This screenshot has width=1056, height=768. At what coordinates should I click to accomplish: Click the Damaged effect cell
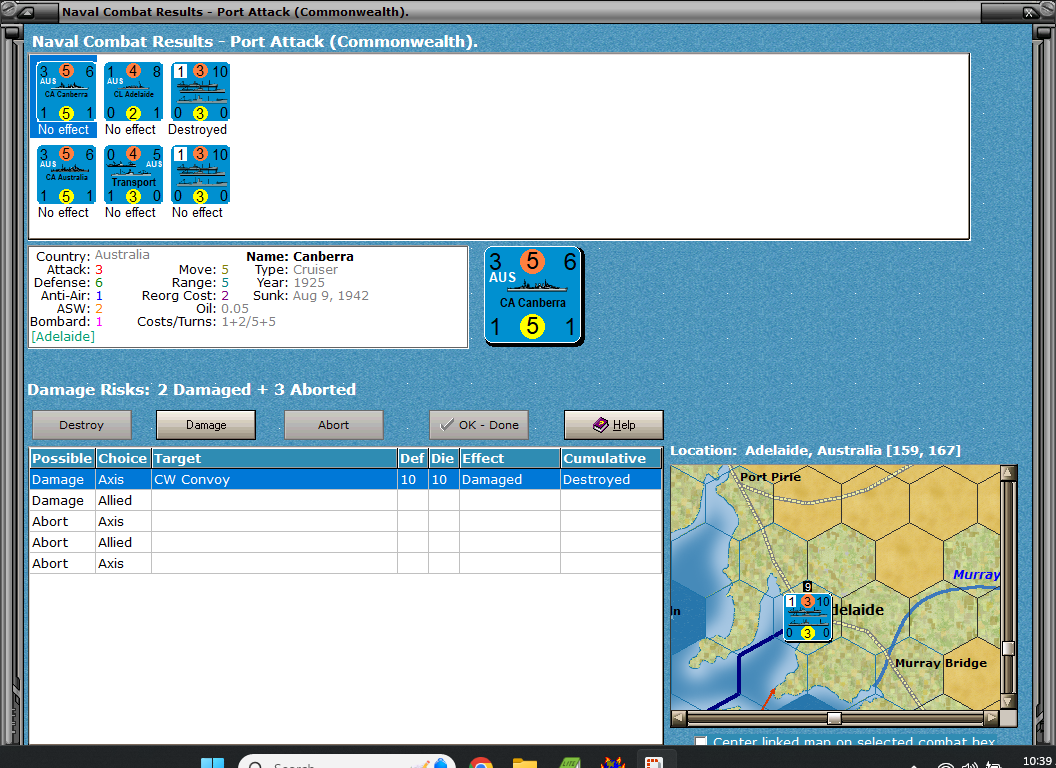tap(510, 480)
